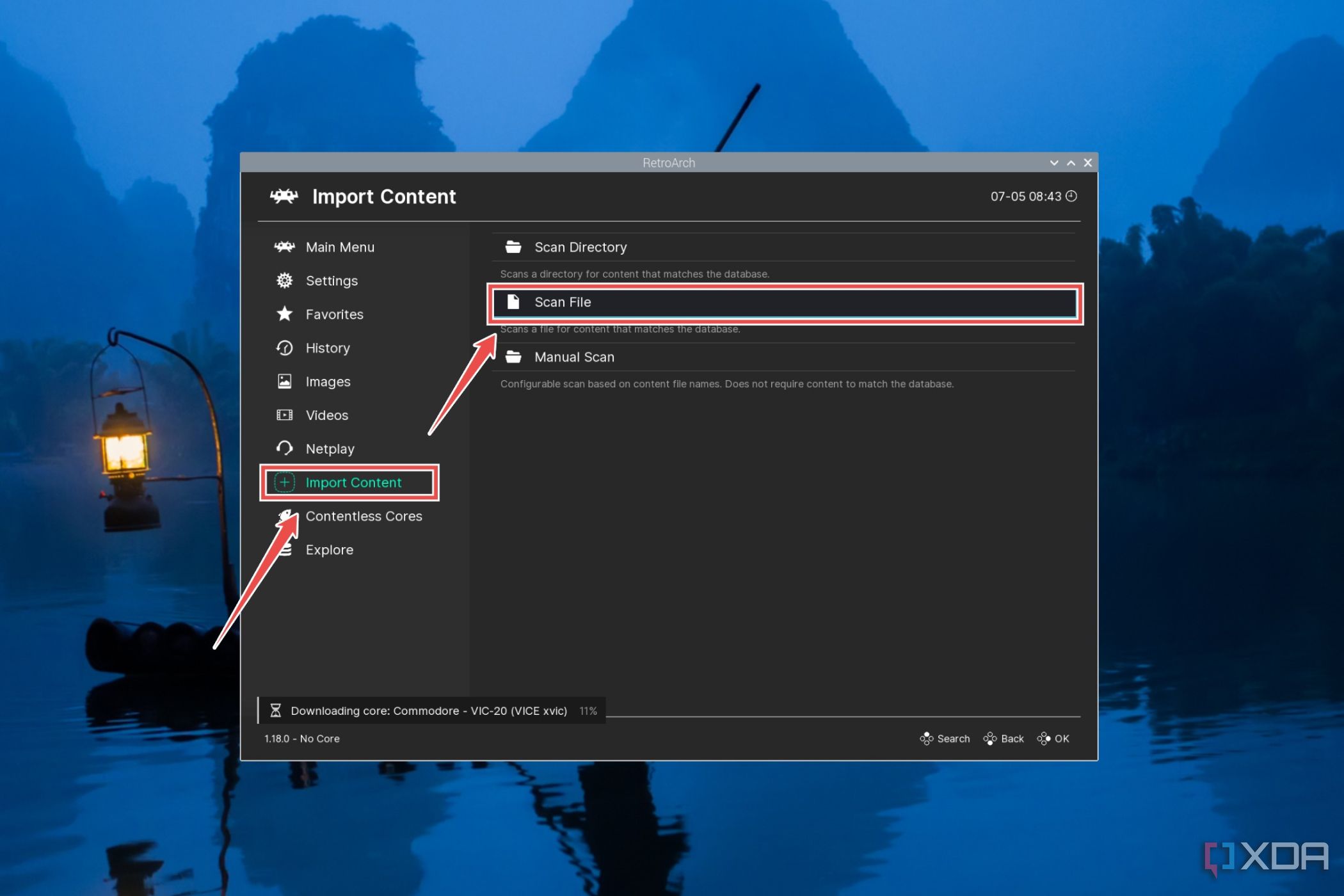Click the History clock icon
1344x896 pixels.
284,348
